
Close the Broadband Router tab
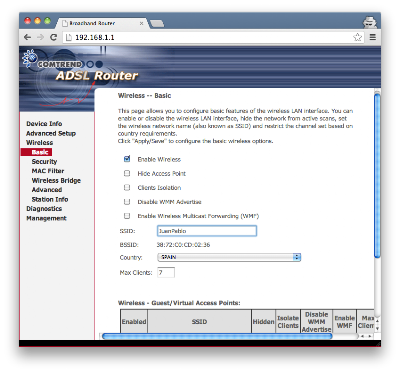(141, 23)
